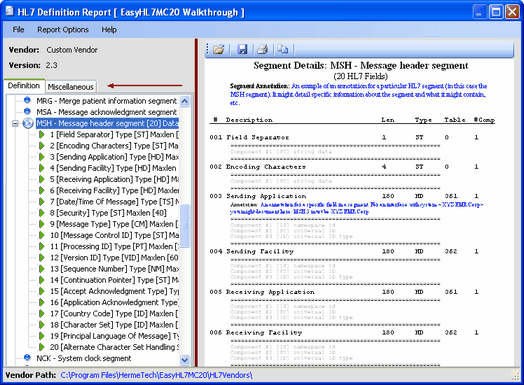Click the 'Segment Details: MSH' report heading
Viewport: 524px width, 385px height.
coord(361,66)
